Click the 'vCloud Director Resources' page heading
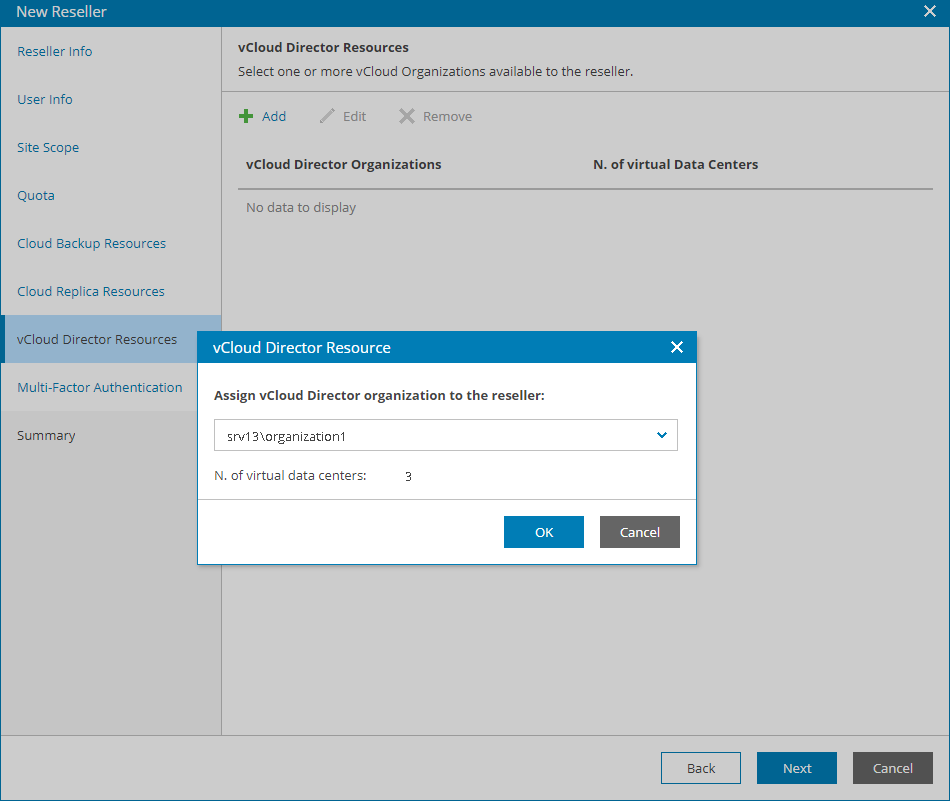Viewport: 950px width, 801px height. click(x=323, y=47)
